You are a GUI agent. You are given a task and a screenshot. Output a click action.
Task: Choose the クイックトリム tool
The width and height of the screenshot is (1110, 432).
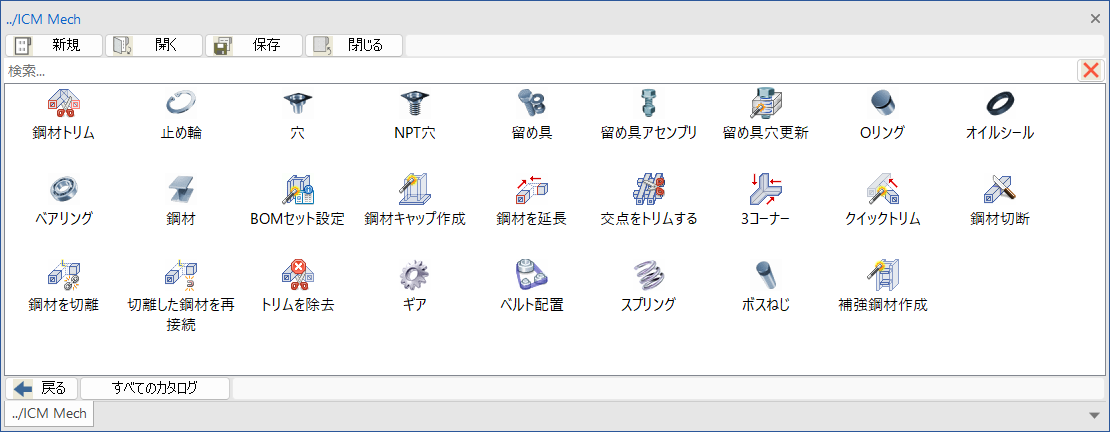[x=883, y=189]
